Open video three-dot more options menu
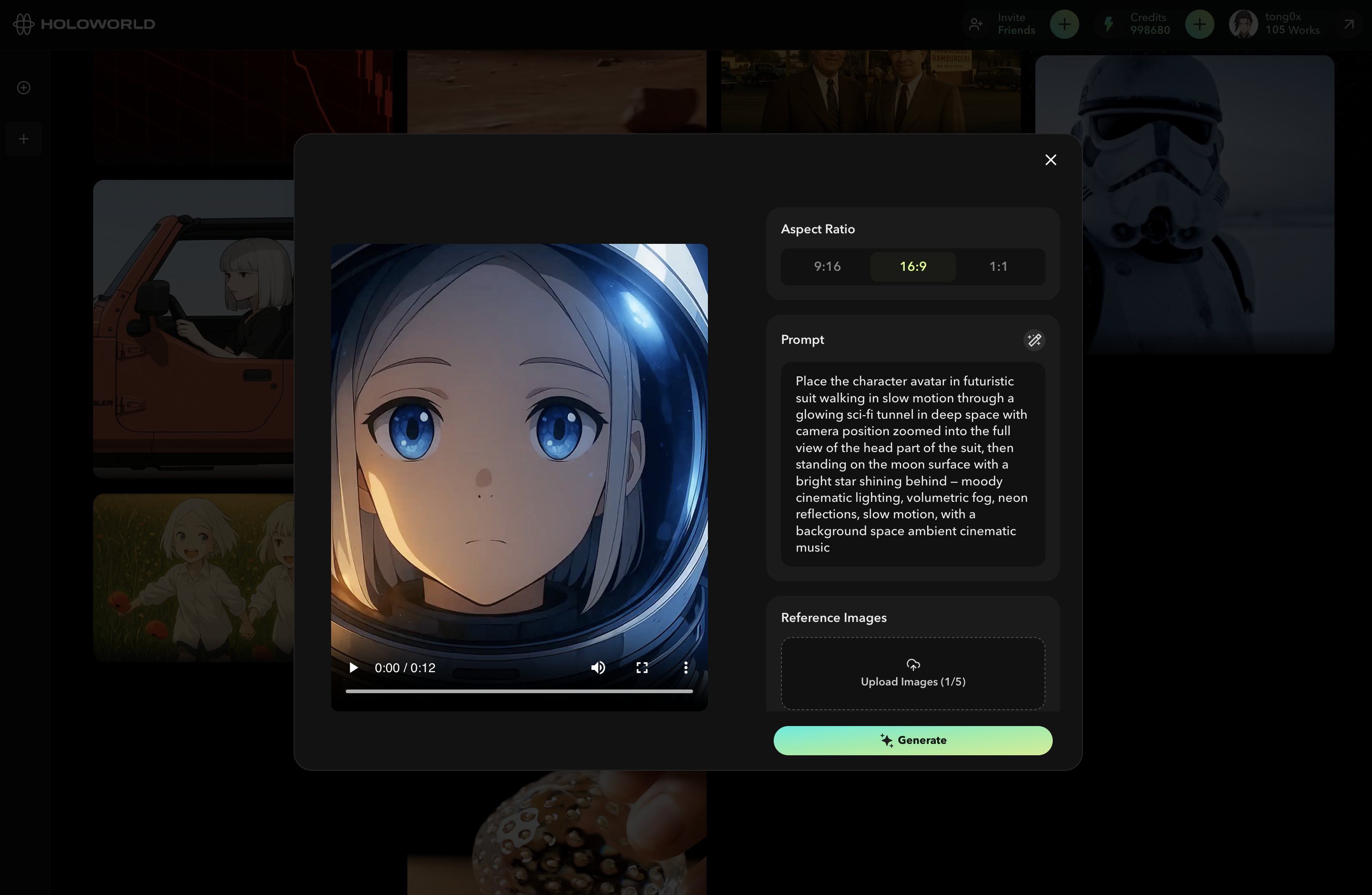 click(686, 667)
